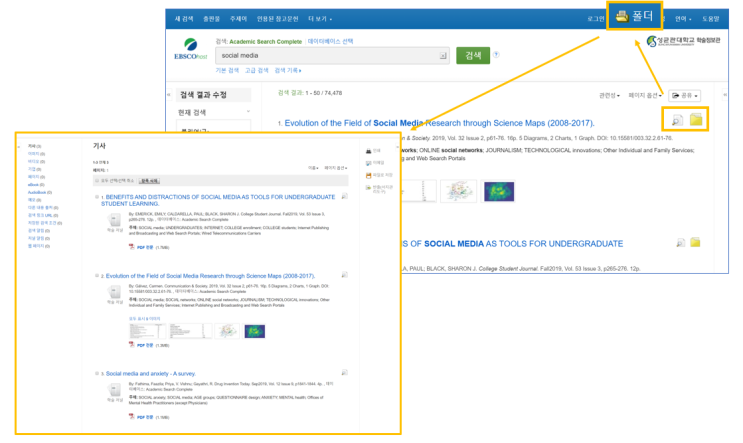Add SOCIAL MEDIA AS TOOLS result to folder

click(x=695, y=243)
